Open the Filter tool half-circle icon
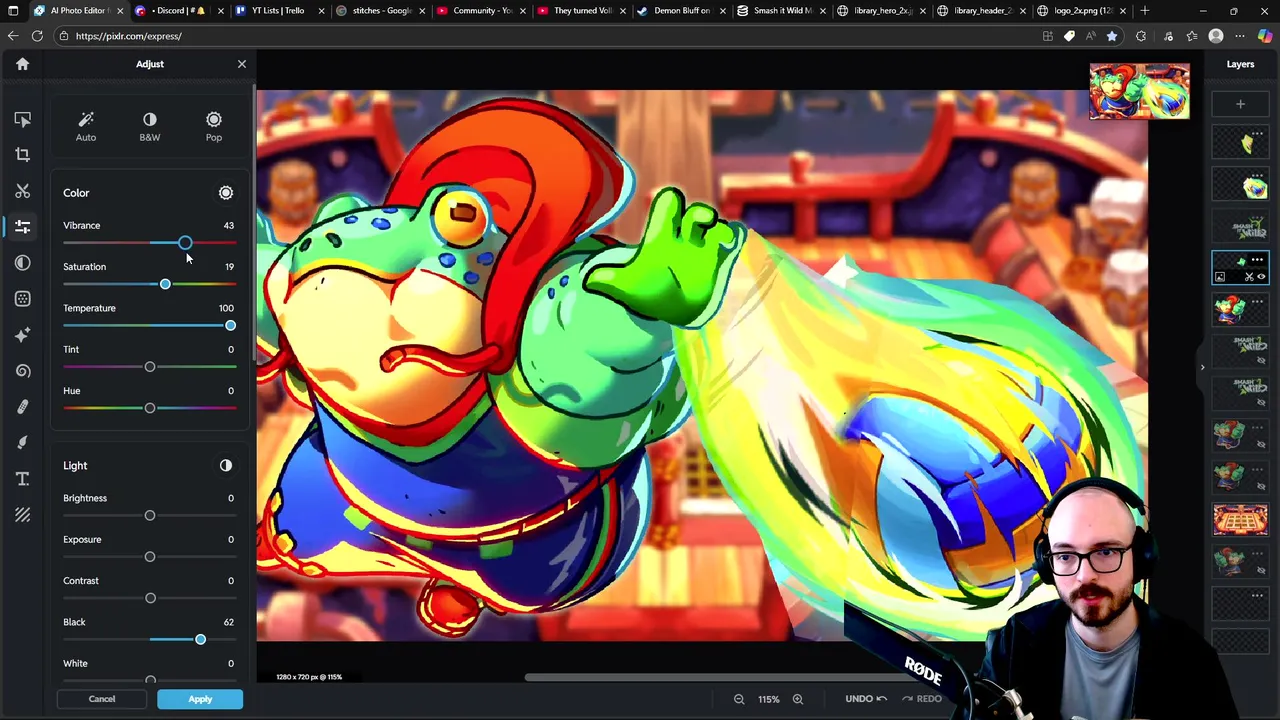1280x720 pixels. click(22, 263)
